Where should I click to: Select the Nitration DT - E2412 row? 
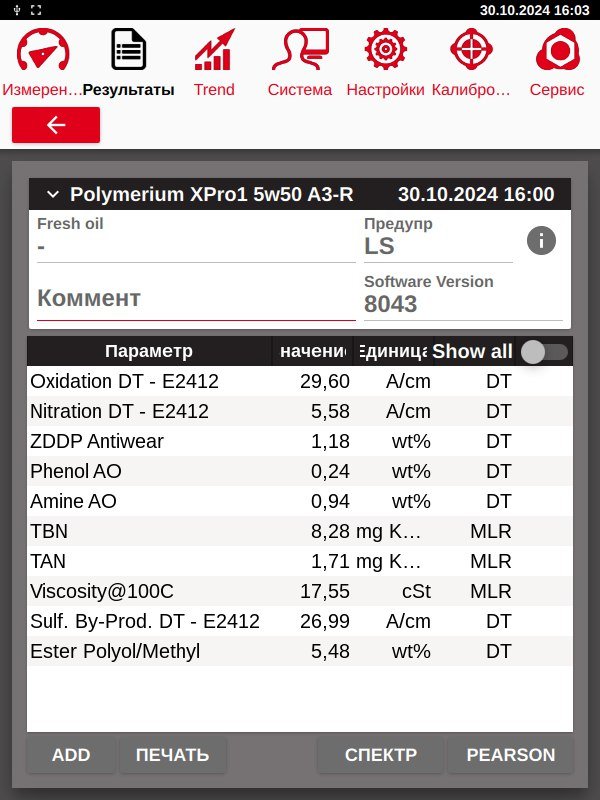coord(300,411)
